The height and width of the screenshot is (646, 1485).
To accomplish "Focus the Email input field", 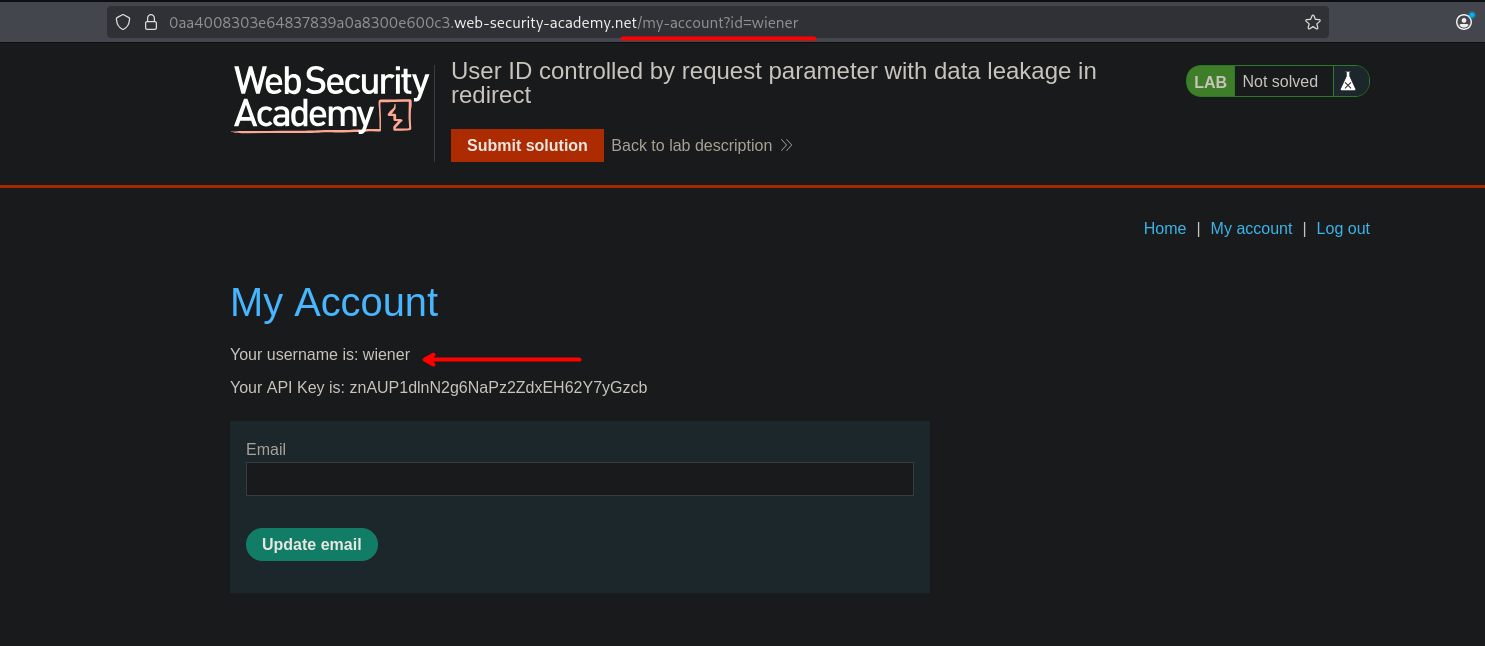I will coord(579,479).
